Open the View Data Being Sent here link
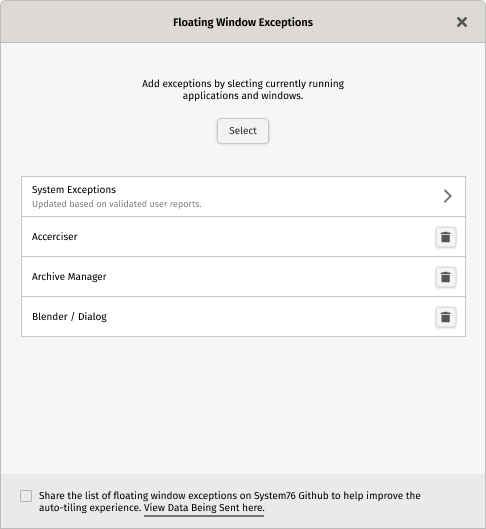 pyautogui.click(x=204, y=508)
